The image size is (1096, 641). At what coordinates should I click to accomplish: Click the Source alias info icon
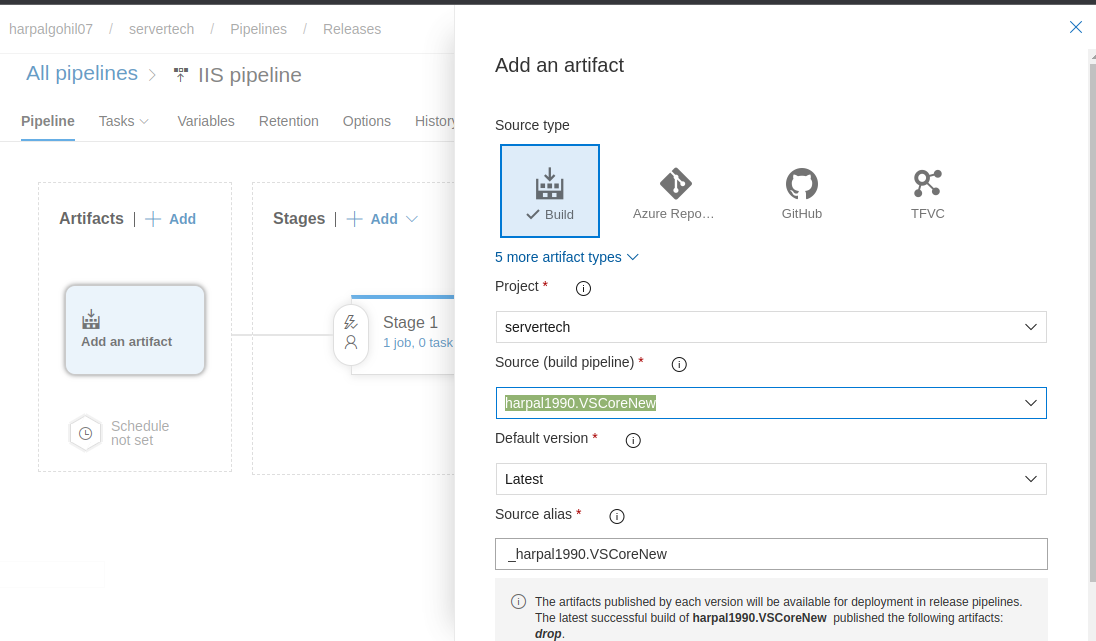616,517
